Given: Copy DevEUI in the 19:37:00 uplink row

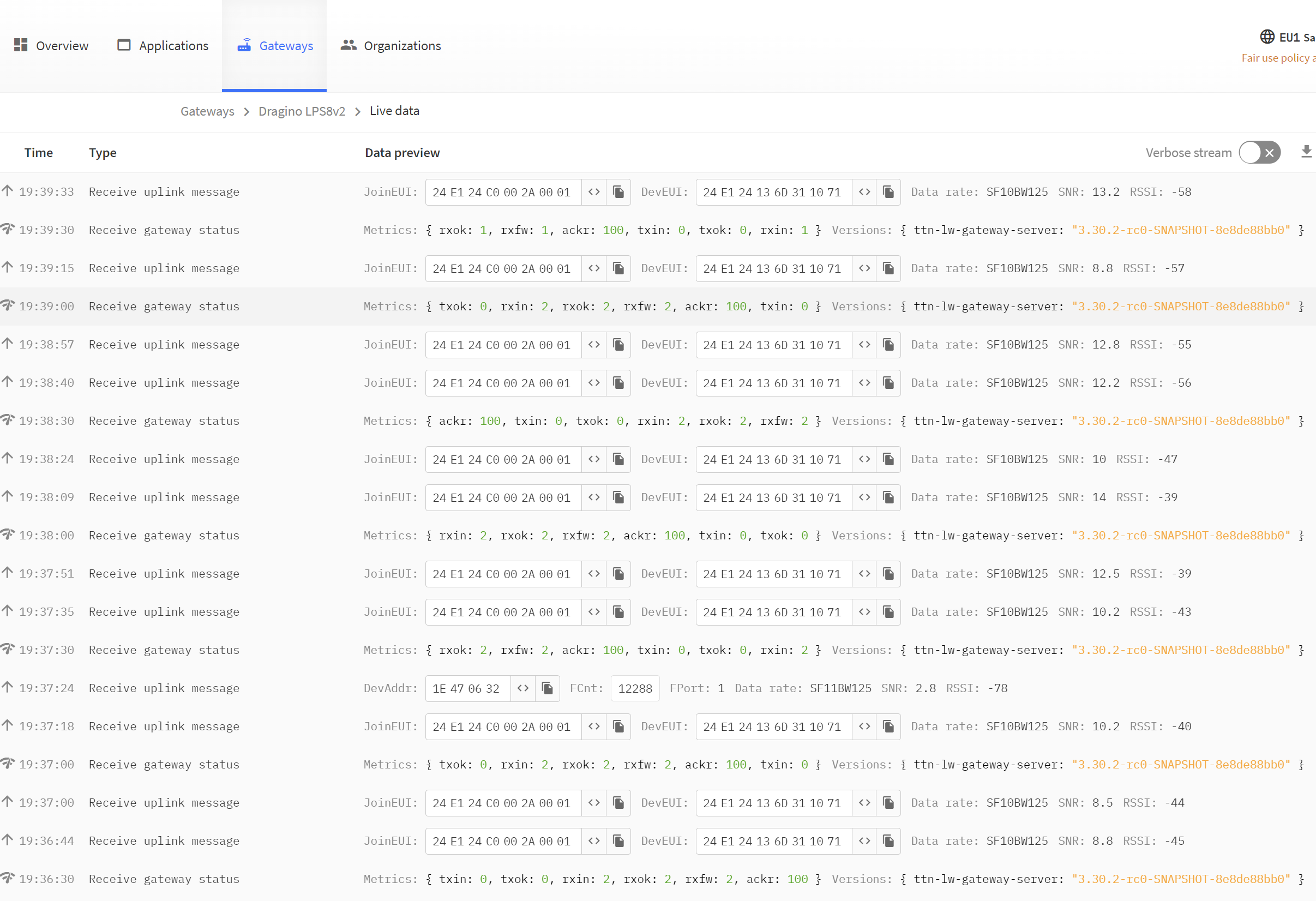Looking at the screenshot, I should [888, 803].
